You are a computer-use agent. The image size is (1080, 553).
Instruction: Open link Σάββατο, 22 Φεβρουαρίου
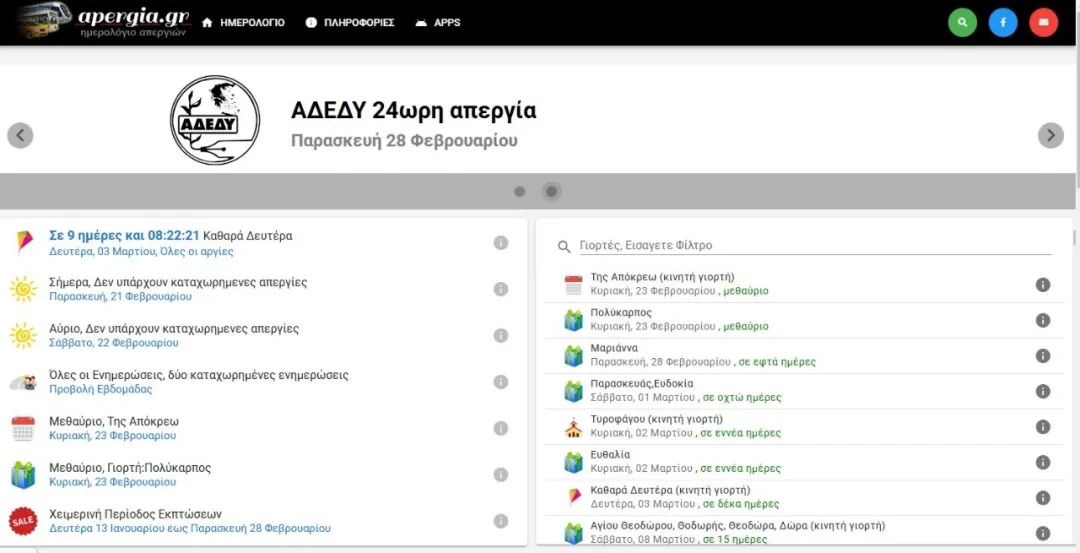pos(114,343)
